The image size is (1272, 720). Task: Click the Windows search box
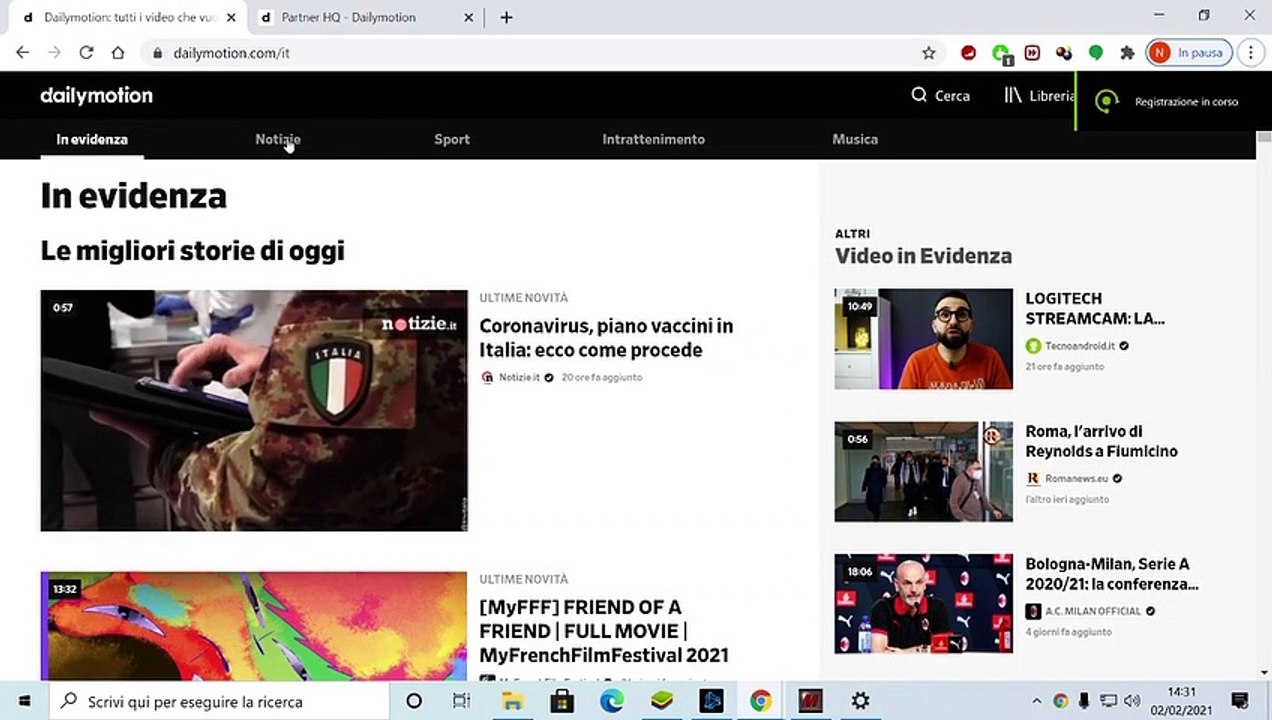pos(219,701)
